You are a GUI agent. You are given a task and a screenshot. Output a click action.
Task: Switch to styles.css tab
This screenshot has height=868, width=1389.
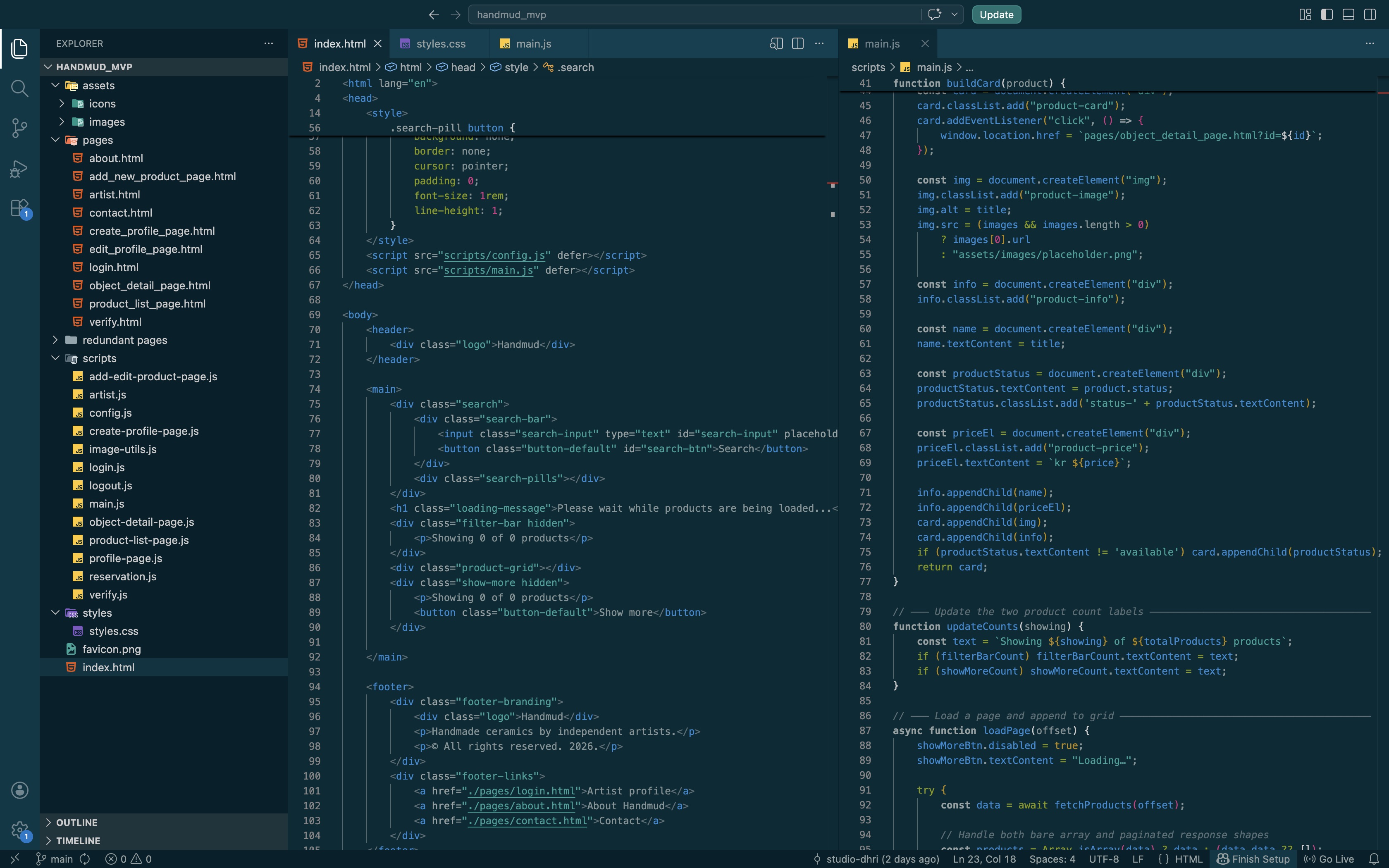click(440, 44)
